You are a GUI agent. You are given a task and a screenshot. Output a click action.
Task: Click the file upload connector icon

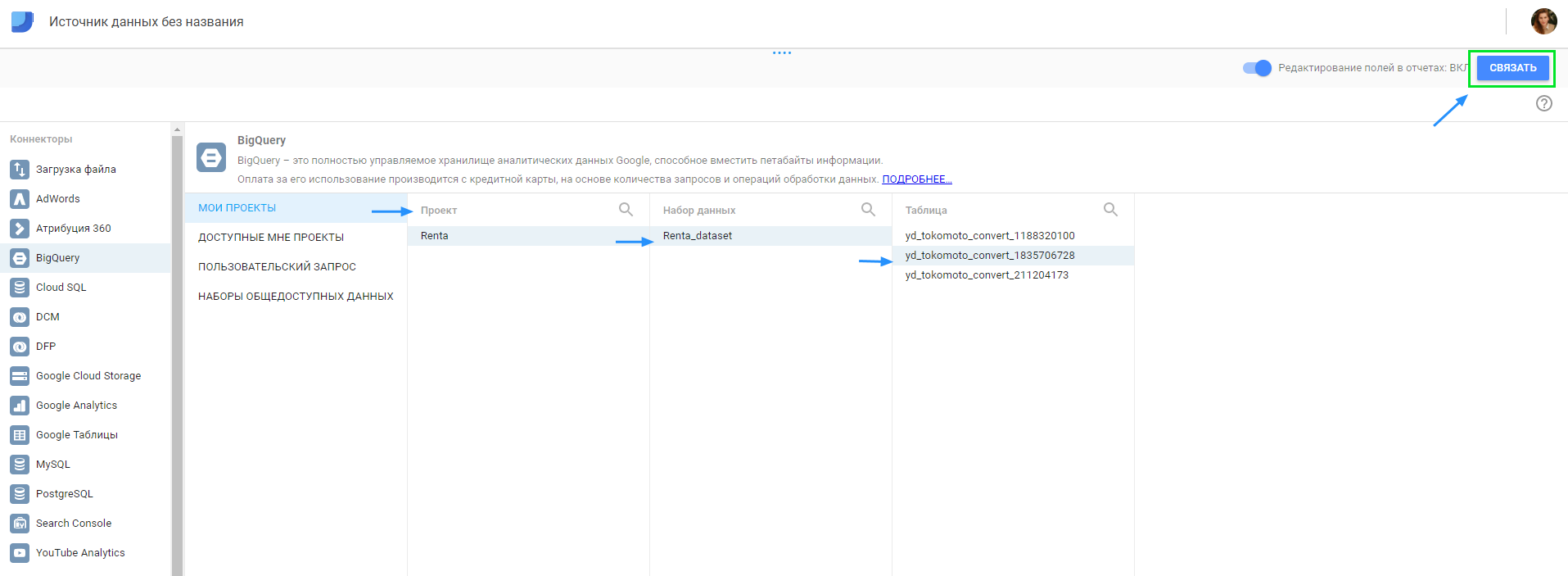click(x=20, y=170)
